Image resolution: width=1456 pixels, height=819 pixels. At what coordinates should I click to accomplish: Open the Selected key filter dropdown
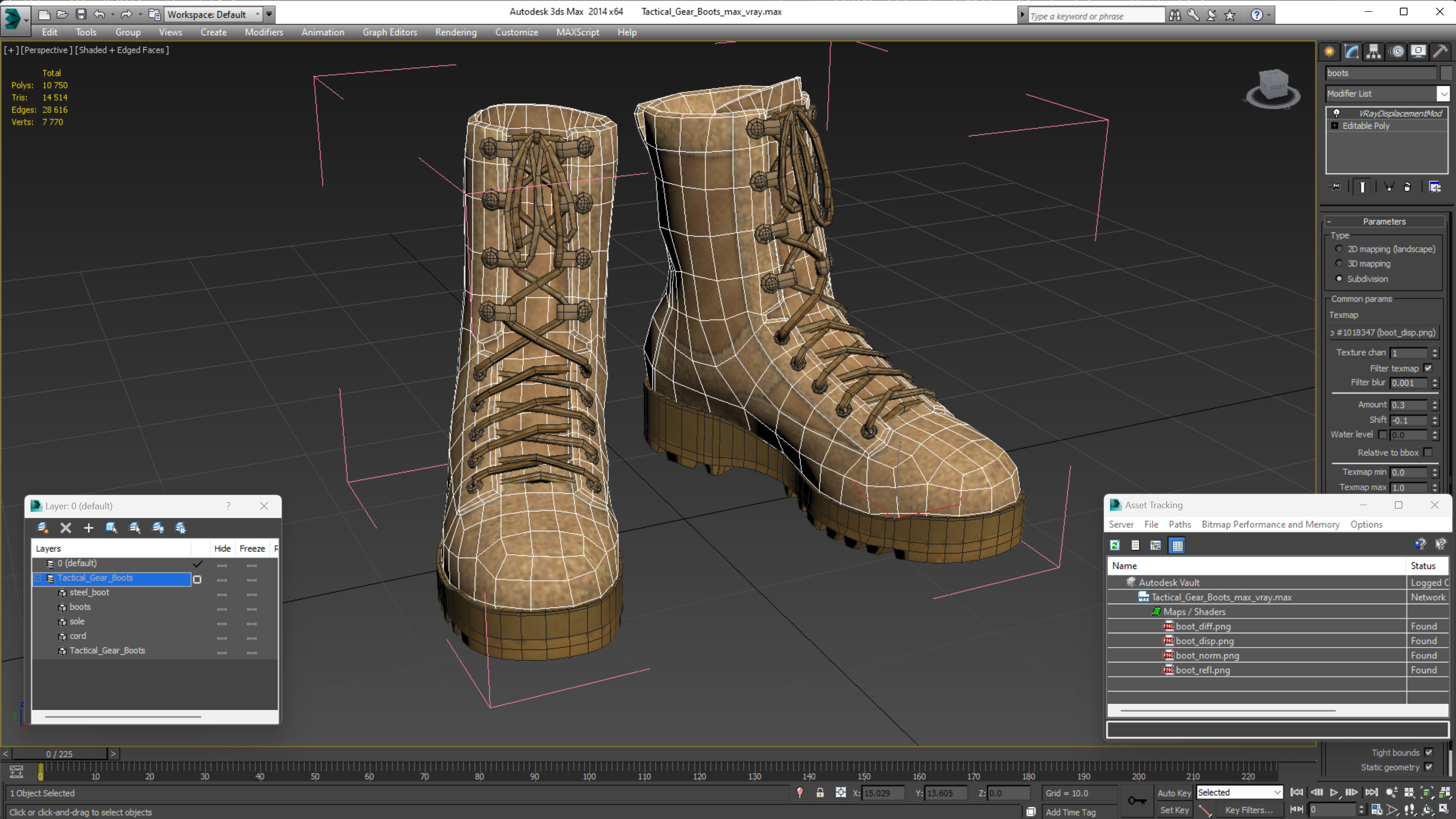(1240, 792)
